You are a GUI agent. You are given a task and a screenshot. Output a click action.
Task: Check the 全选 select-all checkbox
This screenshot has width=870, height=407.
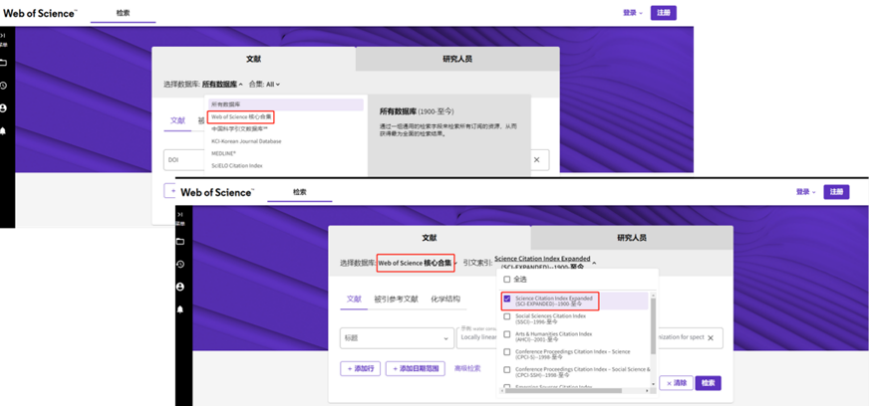[x=507, y=279]
